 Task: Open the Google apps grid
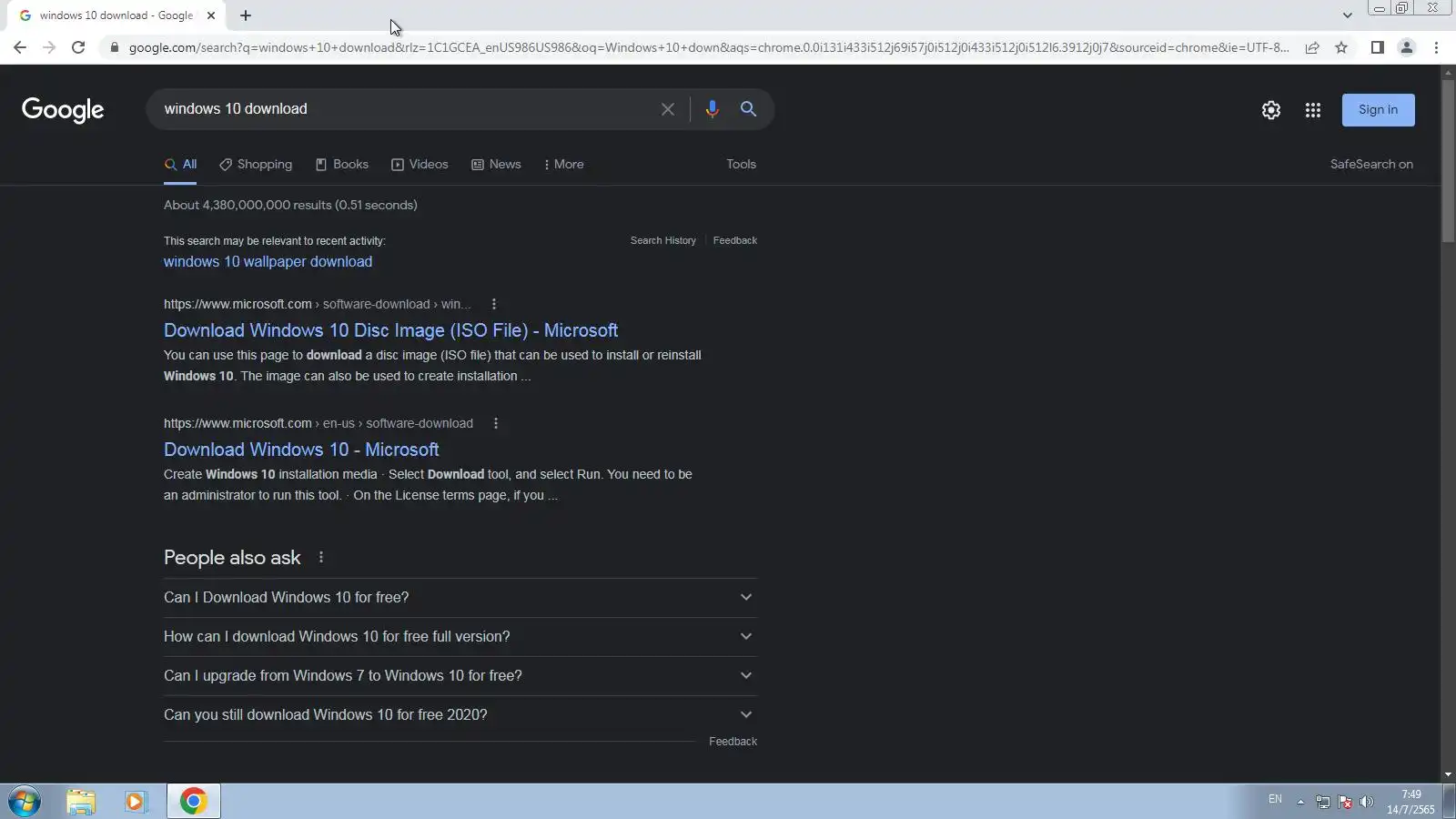pos(1312,110)
